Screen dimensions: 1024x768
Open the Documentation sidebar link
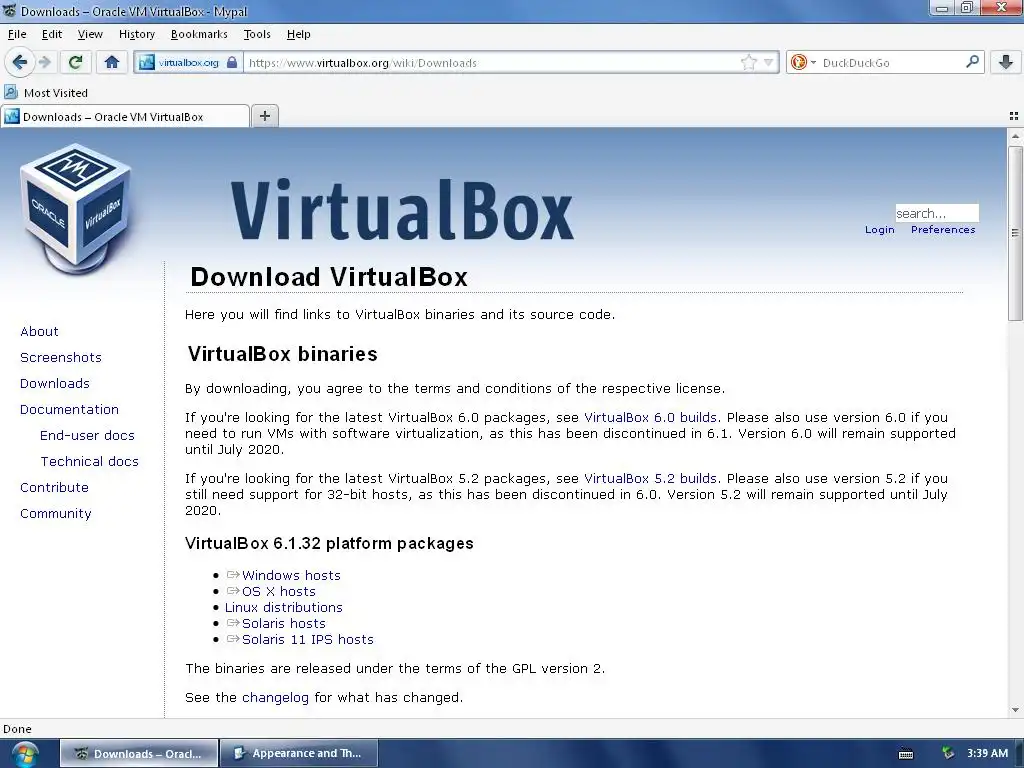point(69,409)
